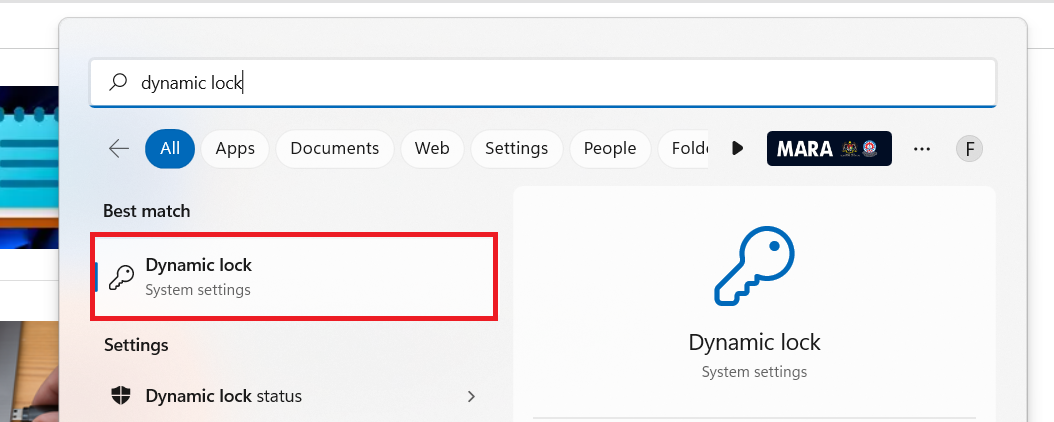Screen dimensions: 1054x422
Task: Show more filters with the play arrow
Action: tap(738, 148)
